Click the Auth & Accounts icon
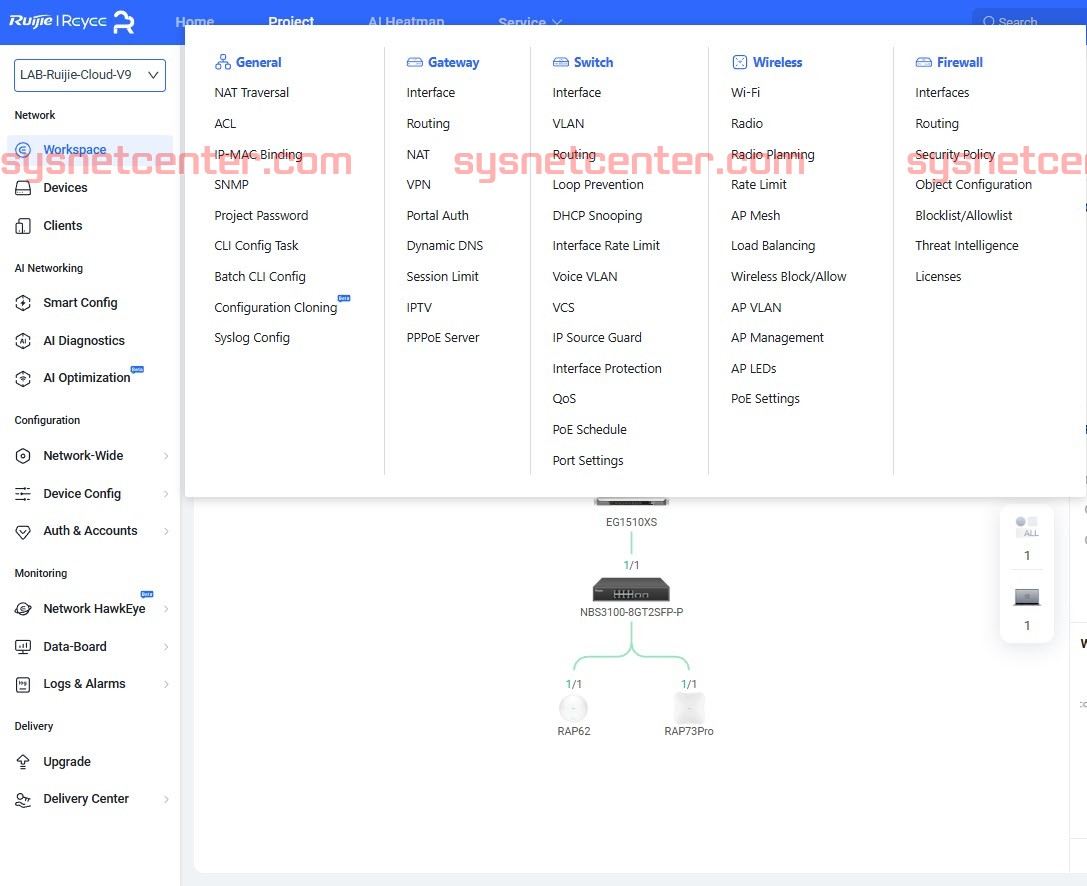Image resolution: width=1087 pixels, height=886 pixels. tap(23, 532)
